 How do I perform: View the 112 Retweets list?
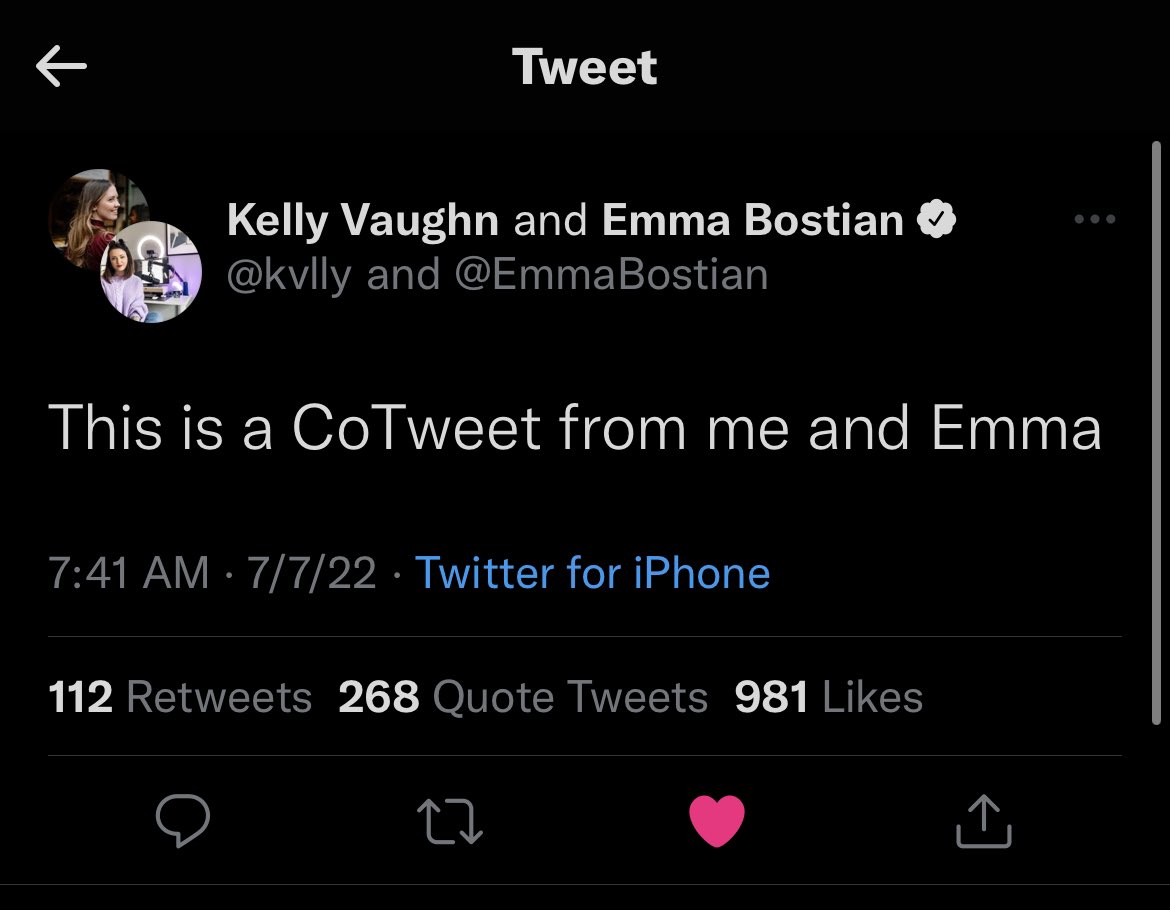(180, 697)
